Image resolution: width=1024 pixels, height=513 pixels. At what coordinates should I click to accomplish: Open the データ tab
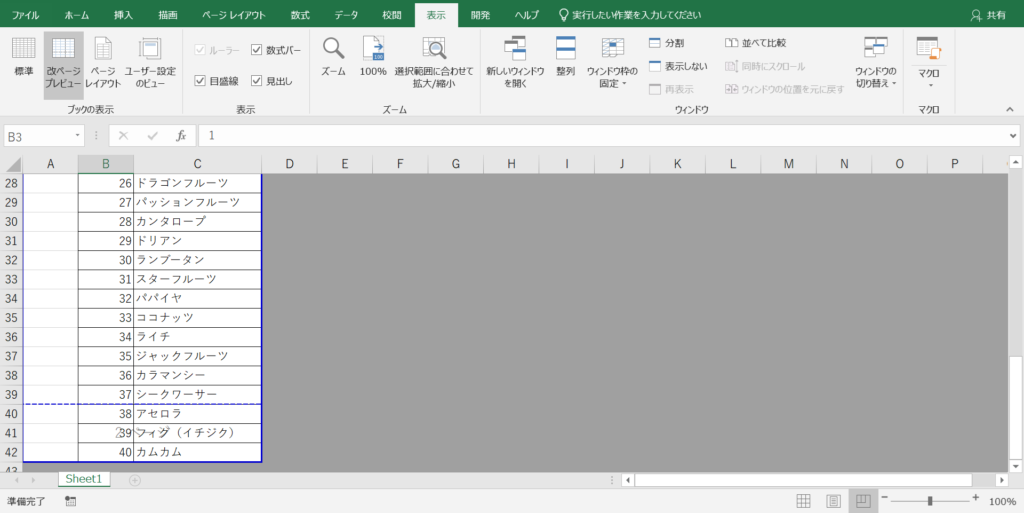tap(346, 14)
